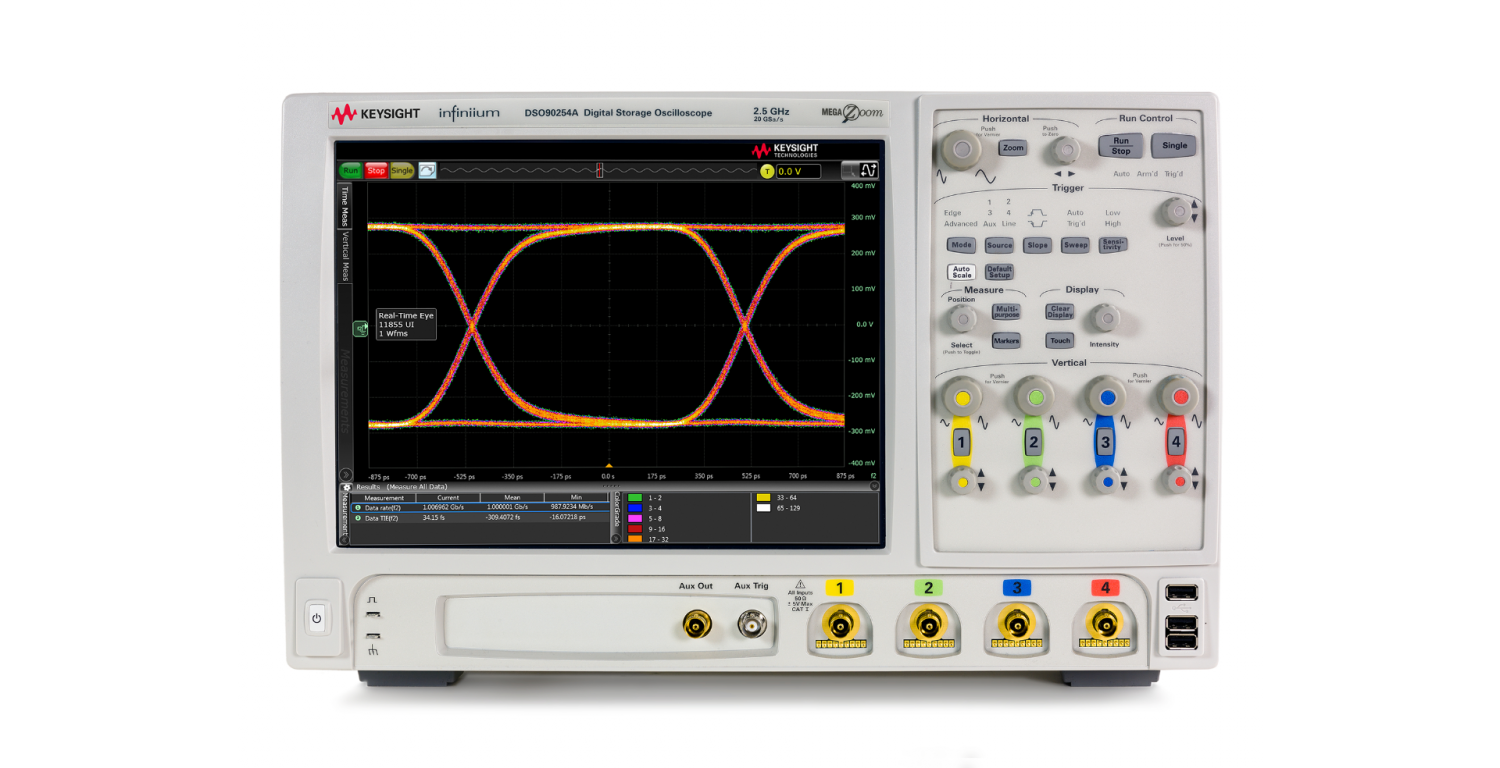Image resolution: width=1500 pixels, height=768 pixels.
Task: Click the memory bar position marker
Action: (x=600, y=171)
